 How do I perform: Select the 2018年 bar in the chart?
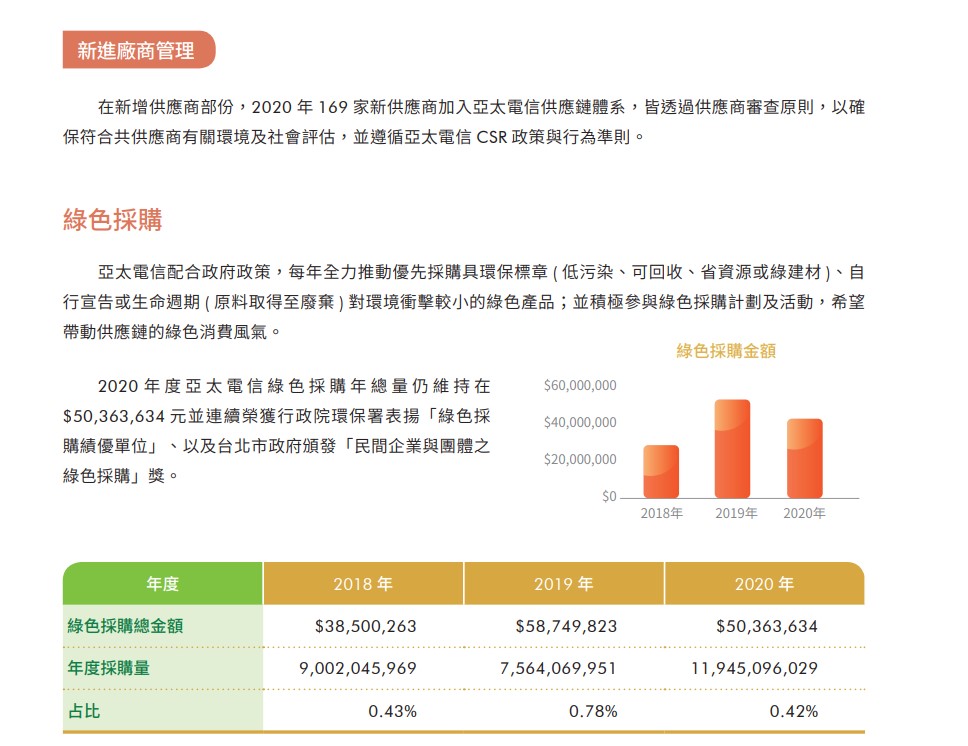[x=661, y=471]
